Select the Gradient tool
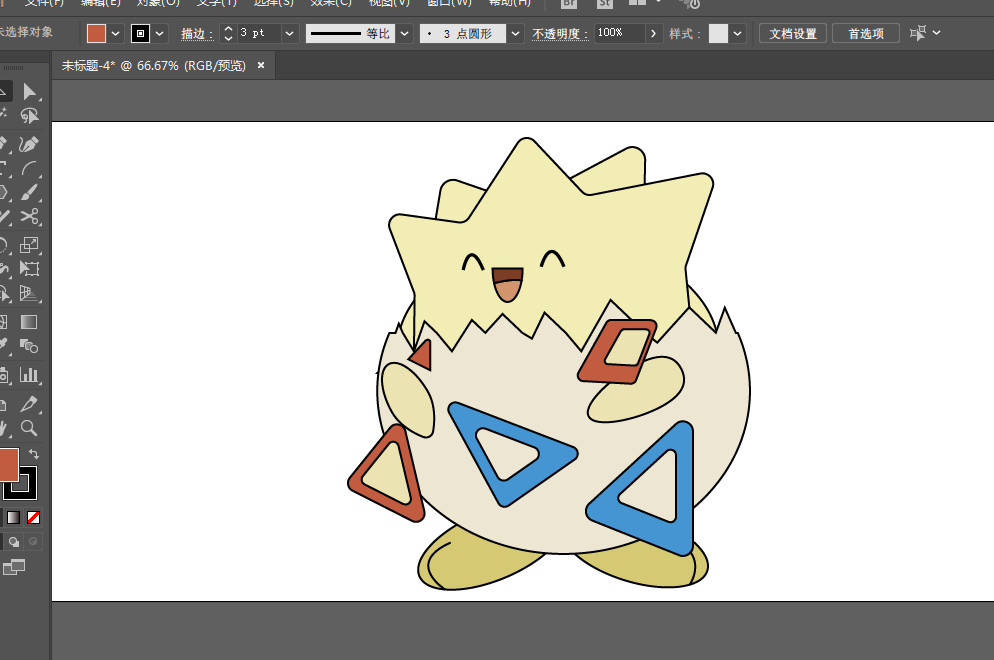 pyautogui.click(x=29, y=322)
